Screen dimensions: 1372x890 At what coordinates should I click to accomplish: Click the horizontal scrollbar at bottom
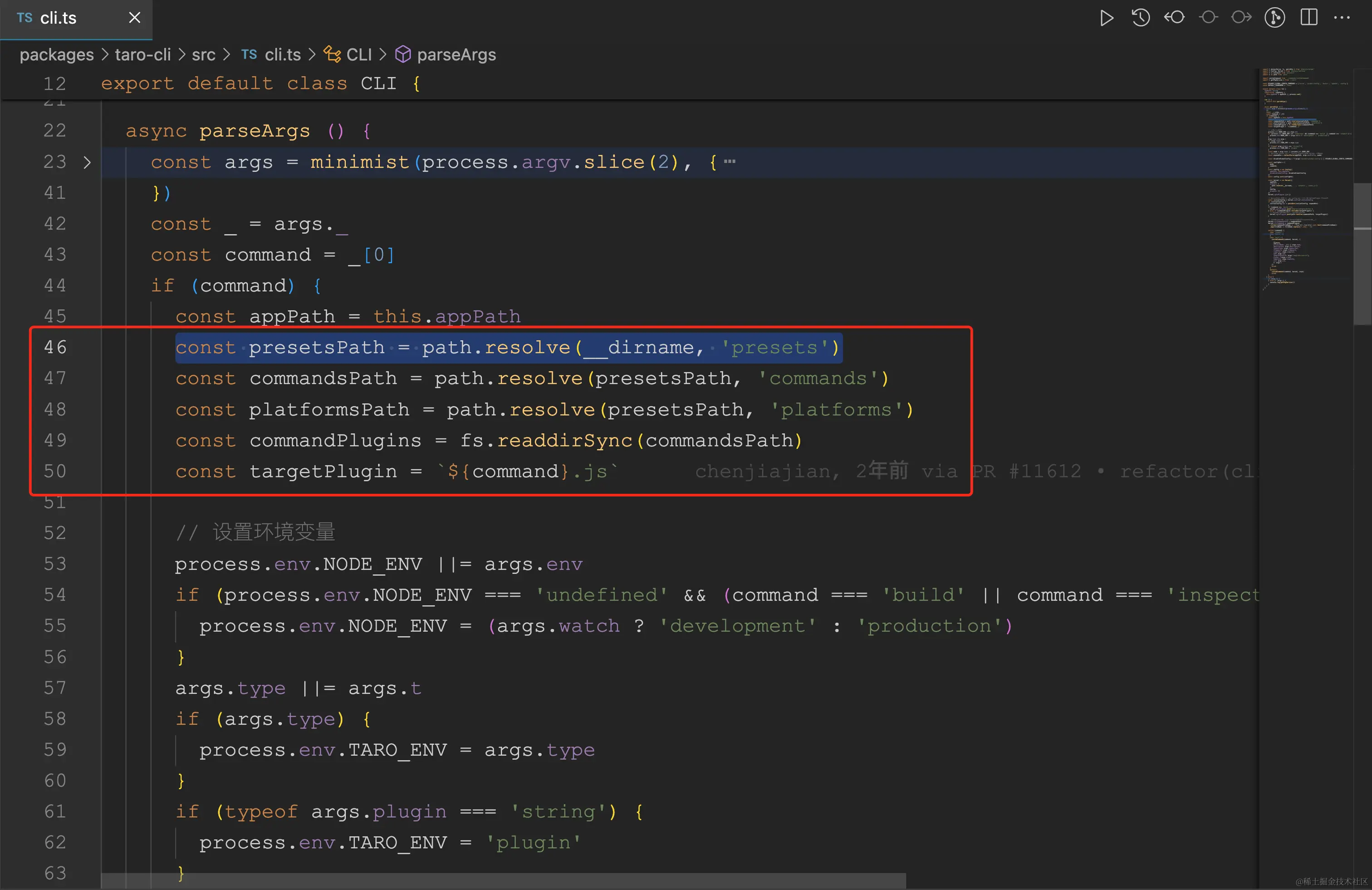click(503, 880)
